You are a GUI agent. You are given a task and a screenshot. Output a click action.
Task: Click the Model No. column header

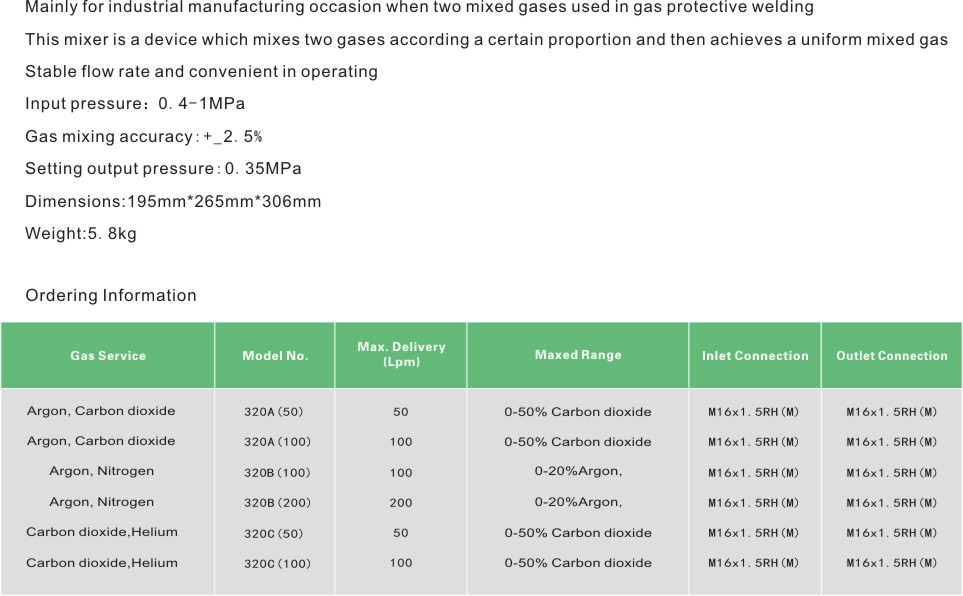click(x=275, y=356)
